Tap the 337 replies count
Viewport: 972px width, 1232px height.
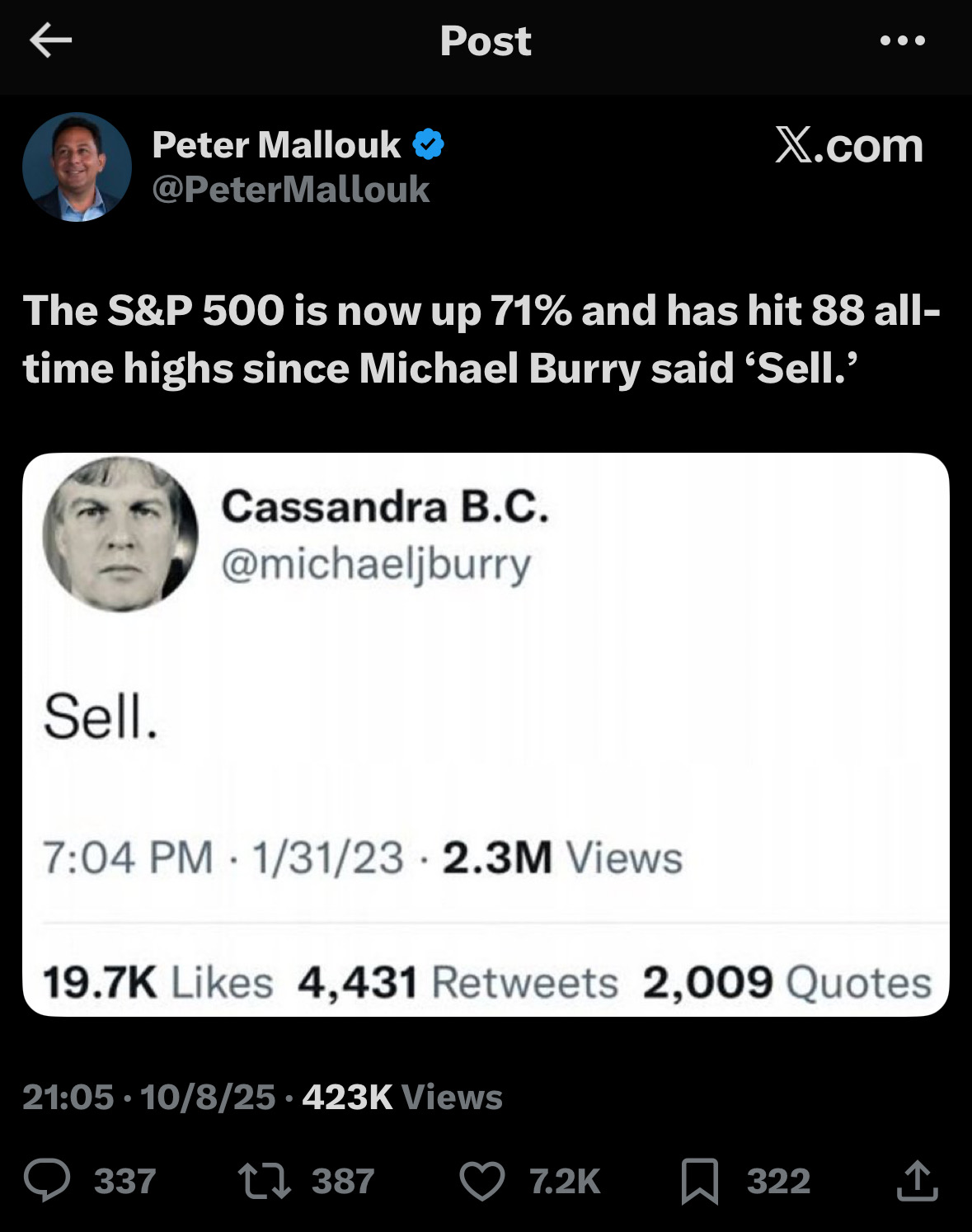coord(124,1181)
